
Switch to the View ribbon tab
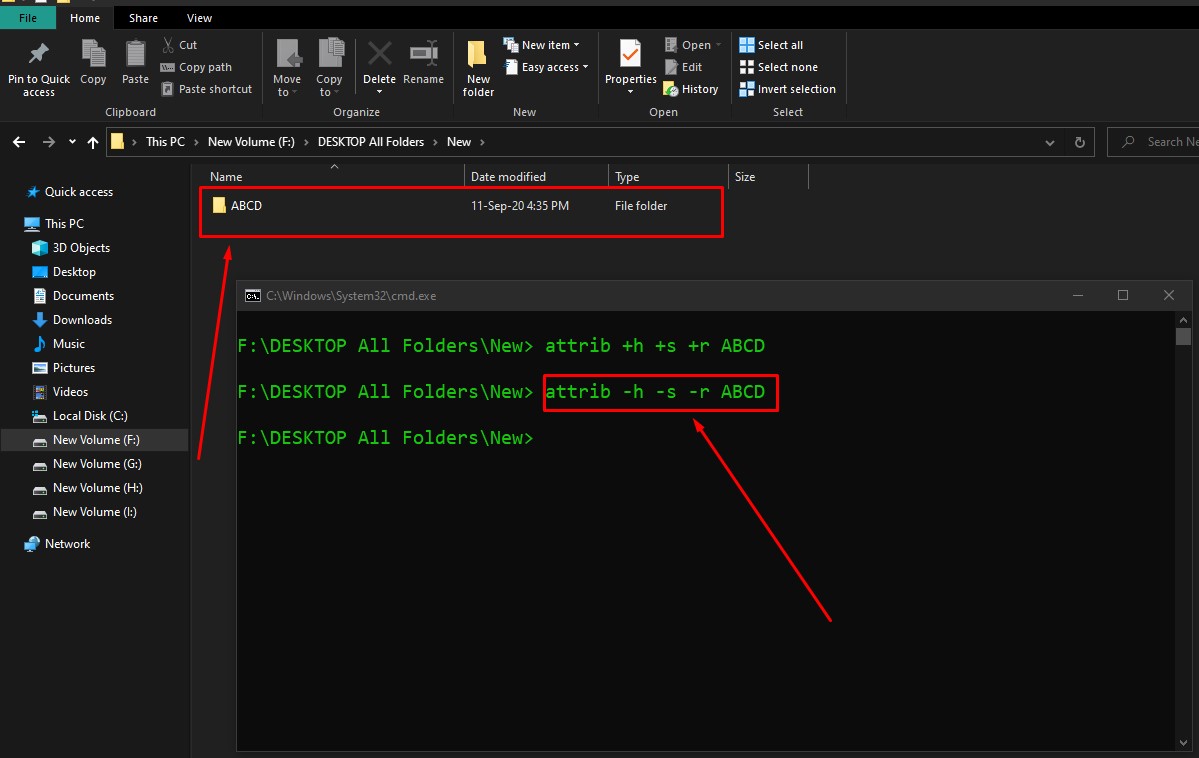pyautogui.click(x=200, y=18)
